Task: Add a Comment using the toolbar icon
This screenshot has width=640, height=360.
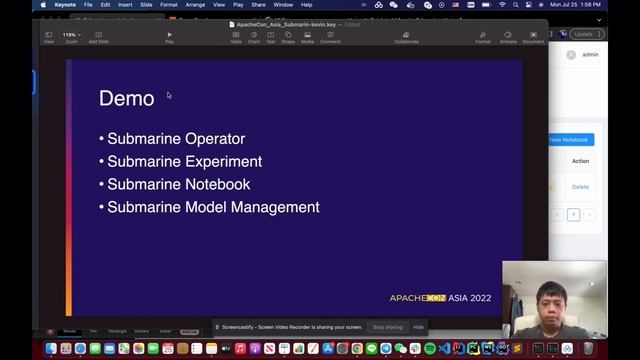Action: (x=330, y=37)
